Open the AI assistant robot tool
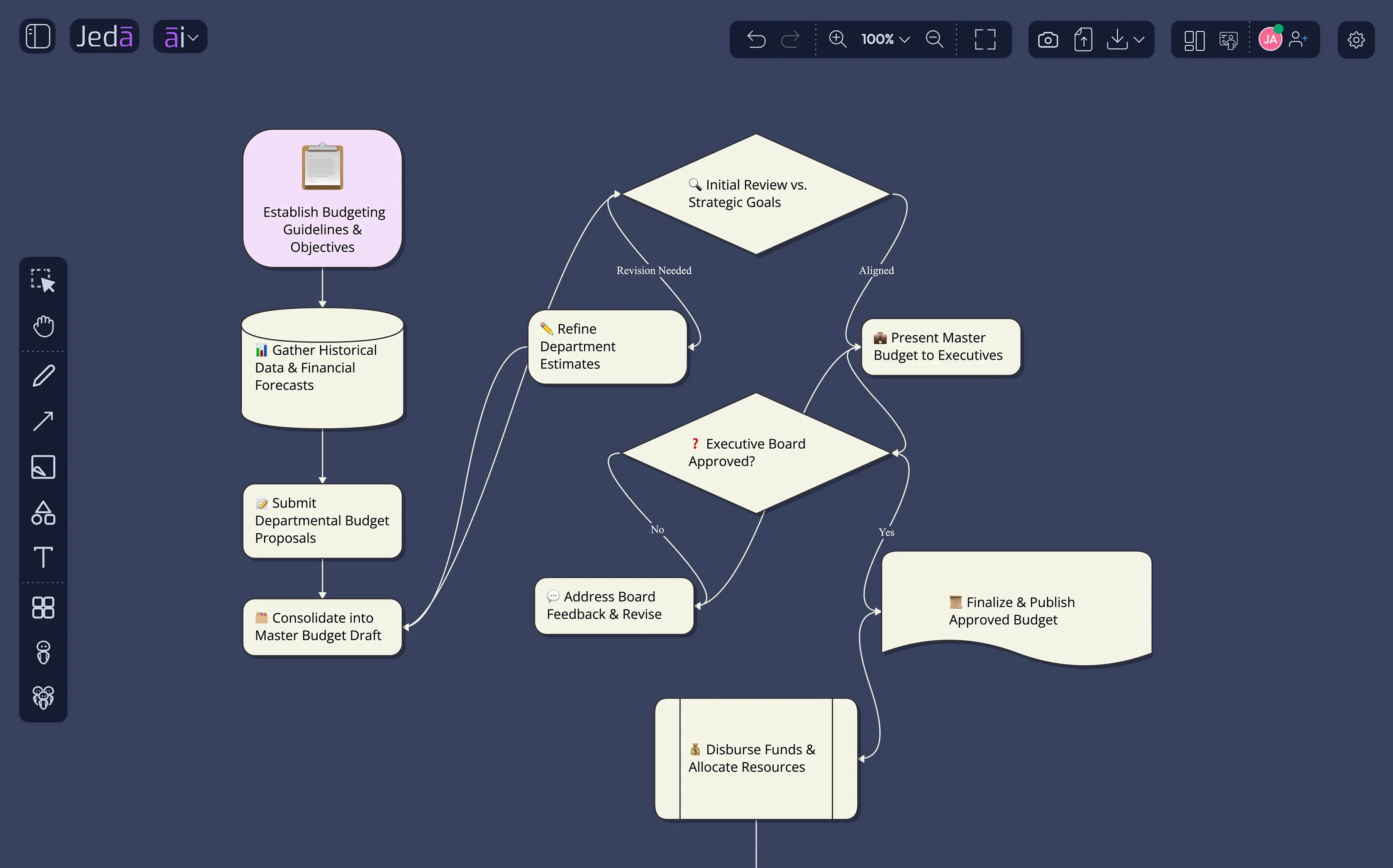This screenshot has width=1393, height=868. point(43,652)
